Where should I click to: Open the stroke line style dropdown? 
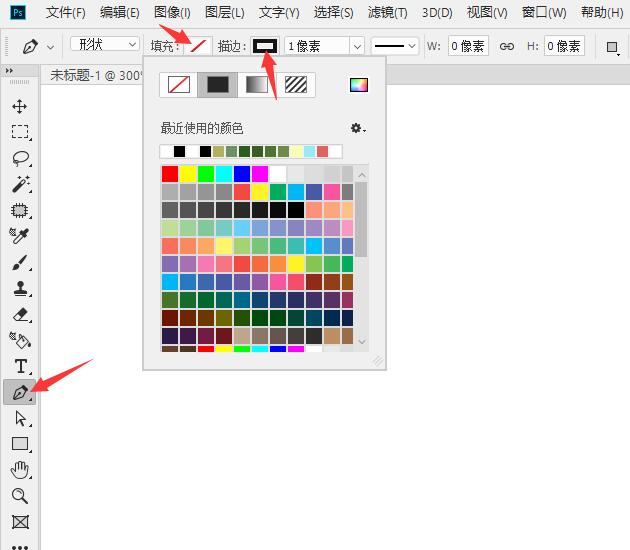395,46
